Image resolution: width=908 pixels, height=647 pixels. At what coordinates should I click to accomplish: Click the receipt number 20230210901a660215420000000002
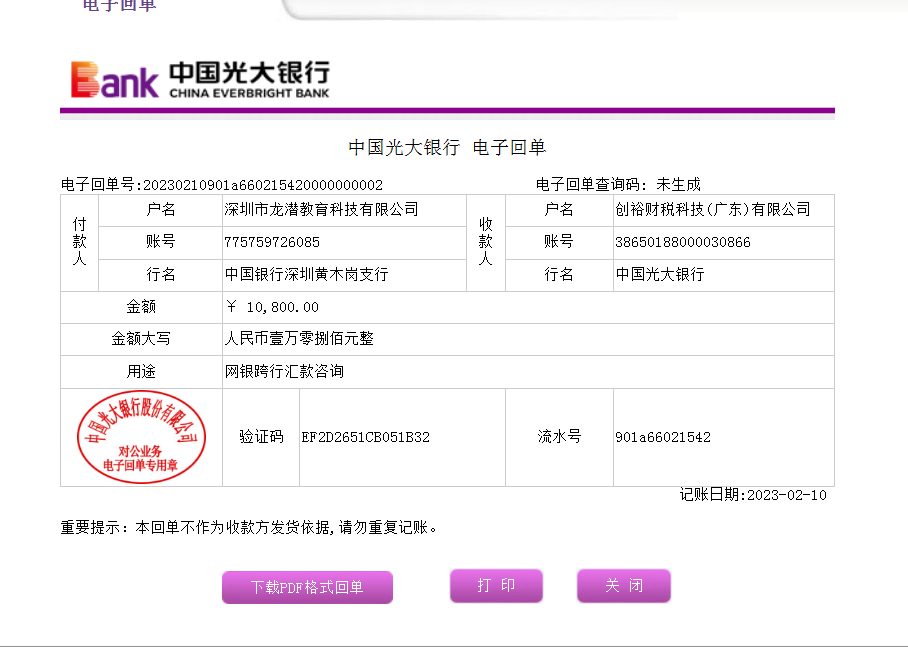point(263,185)
